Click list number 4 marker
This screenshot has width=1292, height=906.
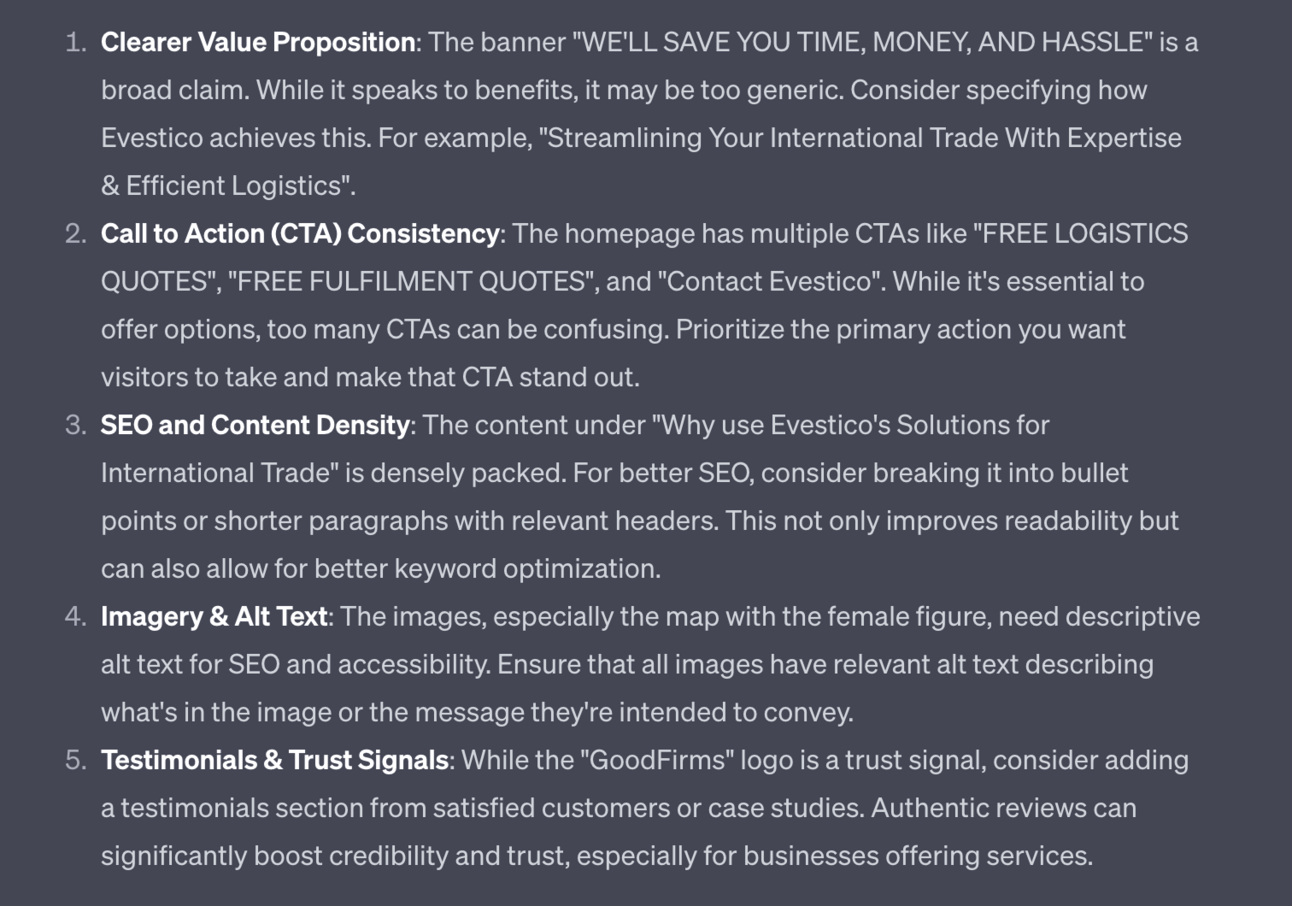pyautogui.click(x=75, y=616)
